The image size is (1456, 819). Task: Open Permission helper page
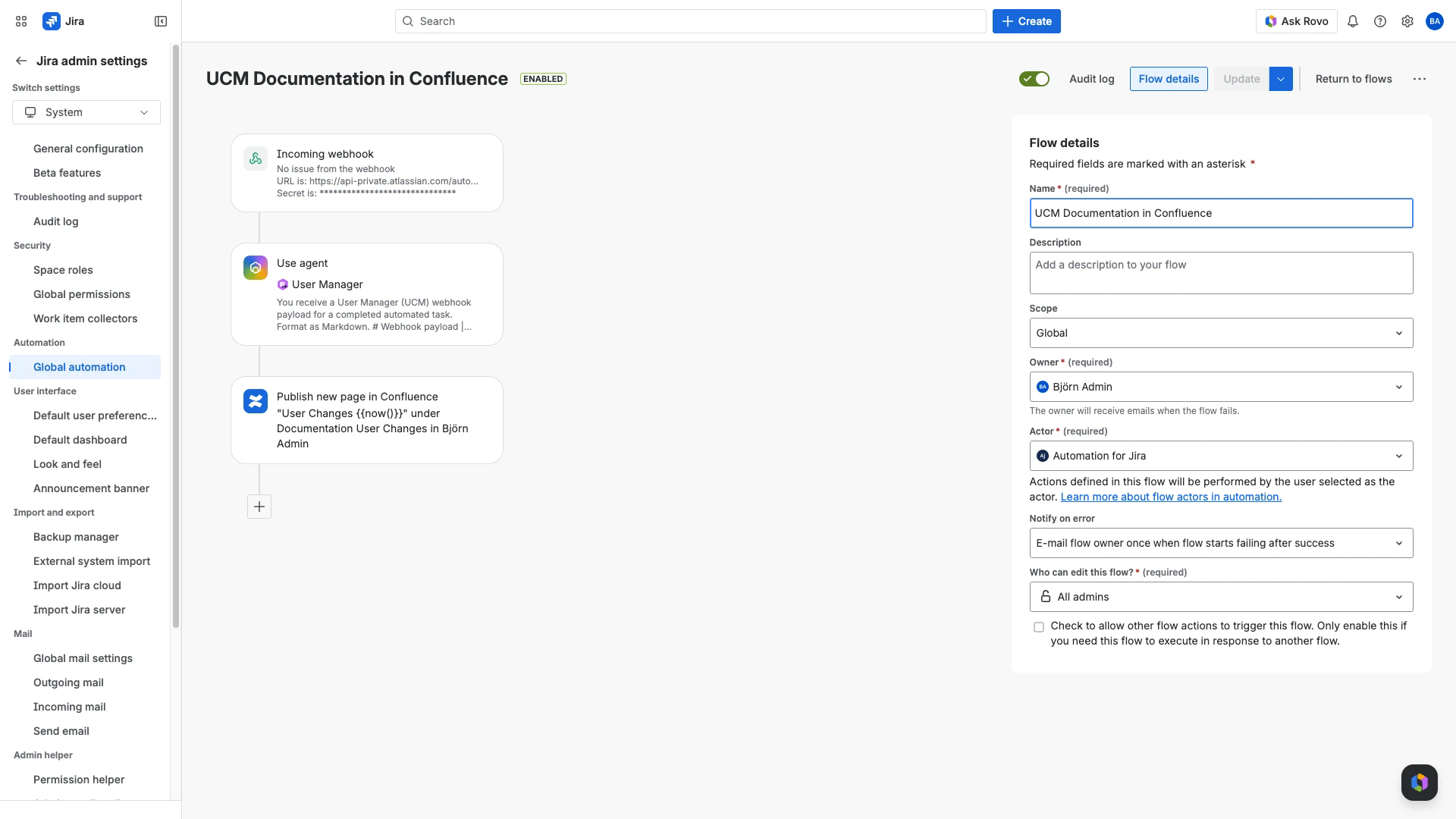tap(79, 780)
